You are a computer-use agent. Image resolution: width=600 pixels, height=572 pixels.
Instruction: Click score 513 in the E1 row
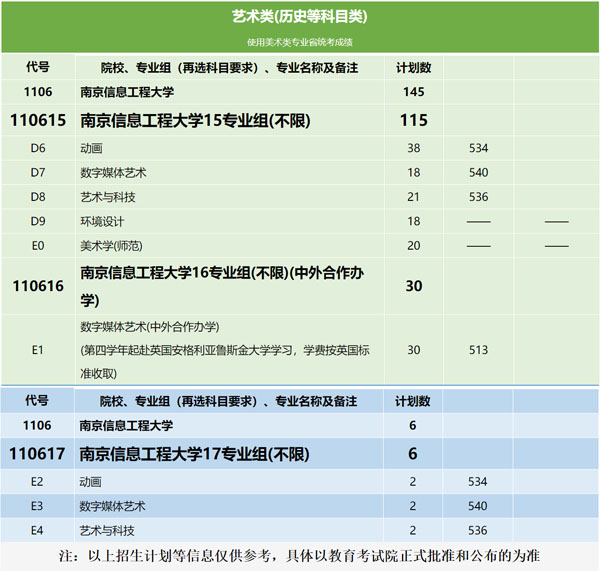[479, 350]
